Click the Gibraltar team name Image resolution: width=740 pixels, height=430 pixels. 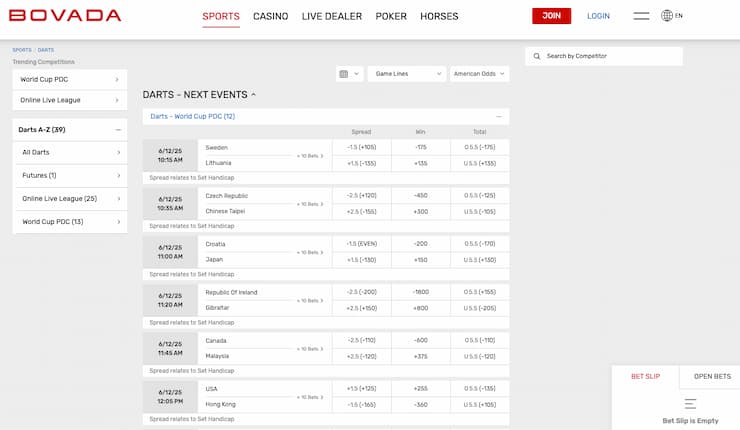(217, 308)
